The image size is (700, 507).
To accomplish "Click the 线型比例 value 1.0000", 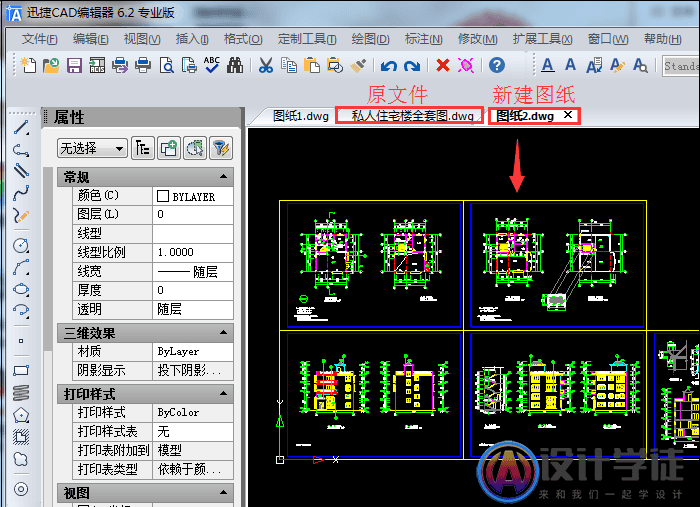I will 193,253.
